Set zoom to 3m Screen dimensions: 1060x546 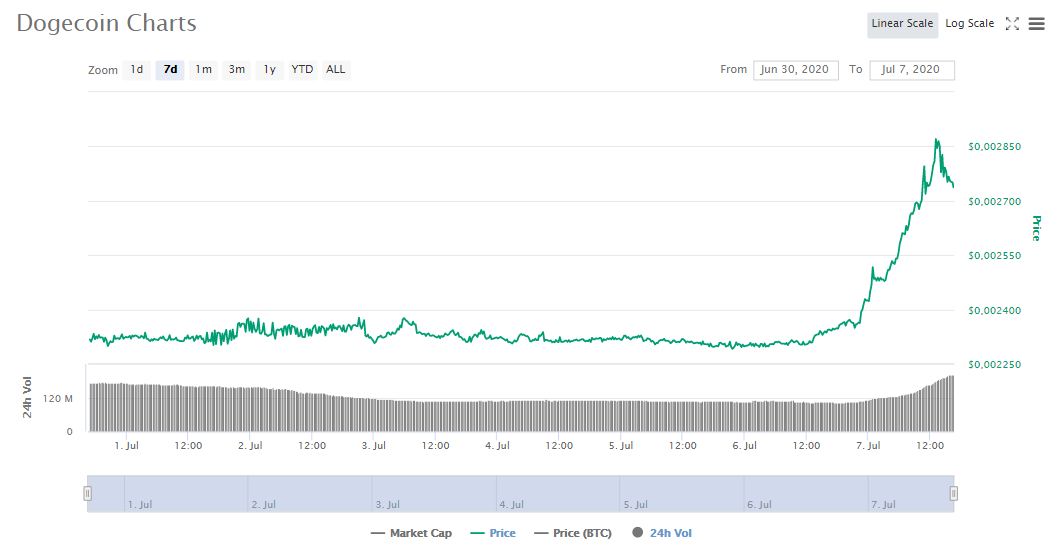pyautogui.click(x=236, y=70)
